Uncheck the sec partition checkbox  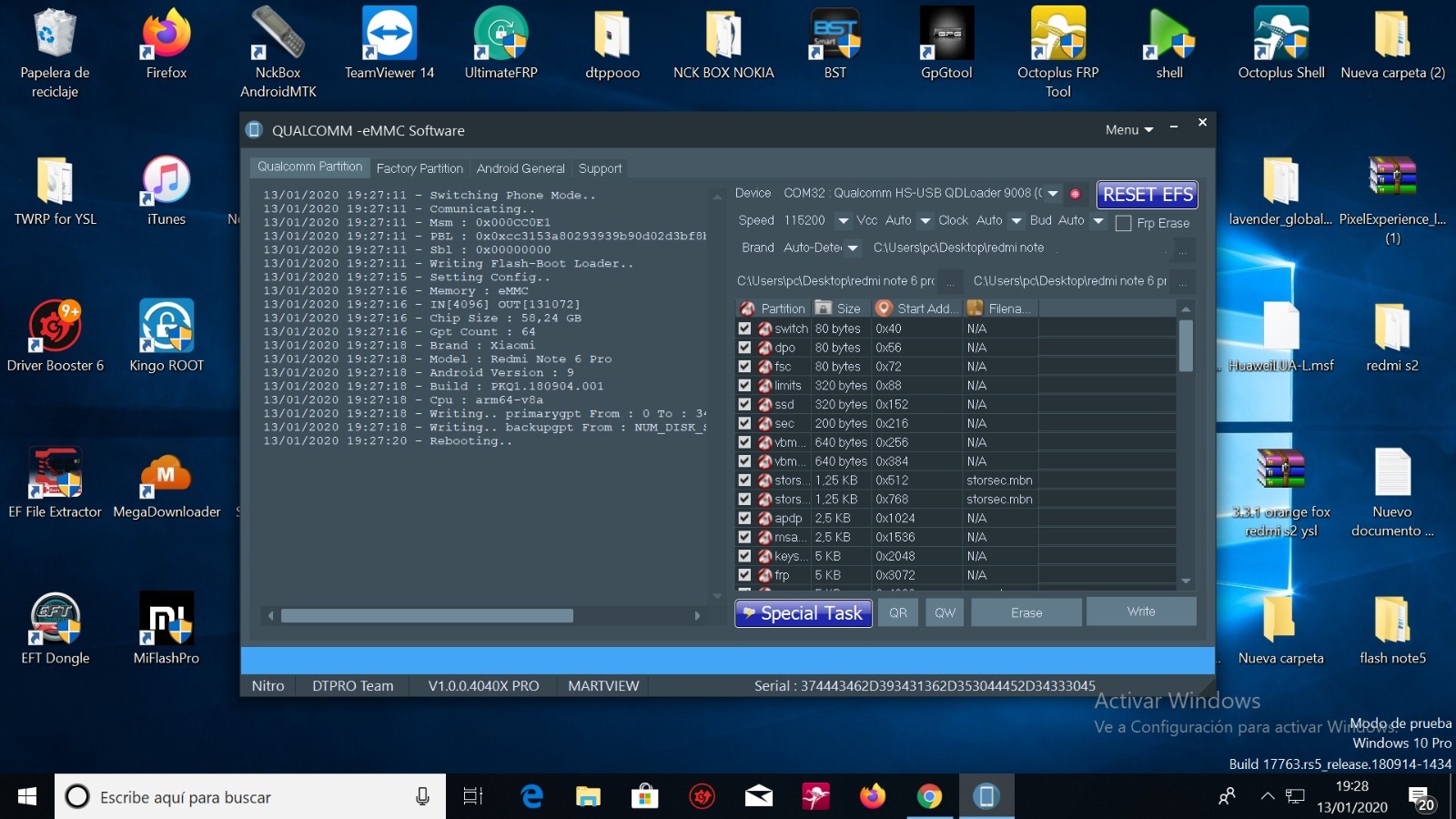744,423
